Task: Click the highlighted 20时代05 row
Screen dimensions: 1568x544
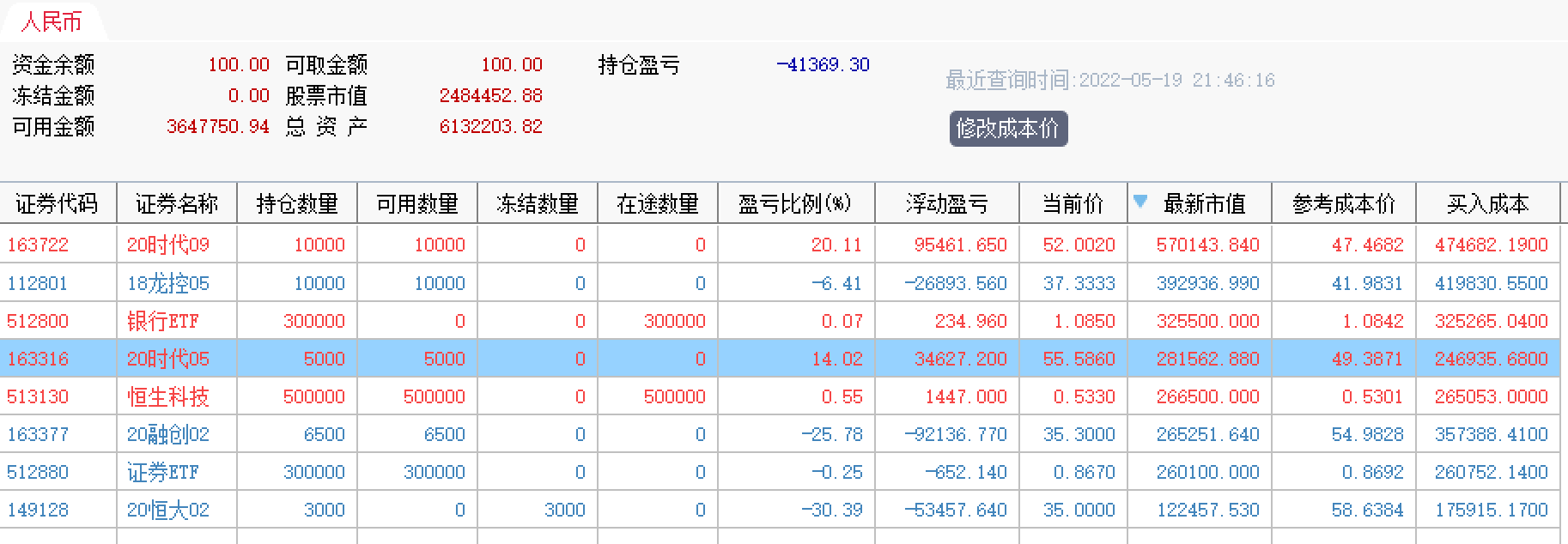Action: pos(780,359)
